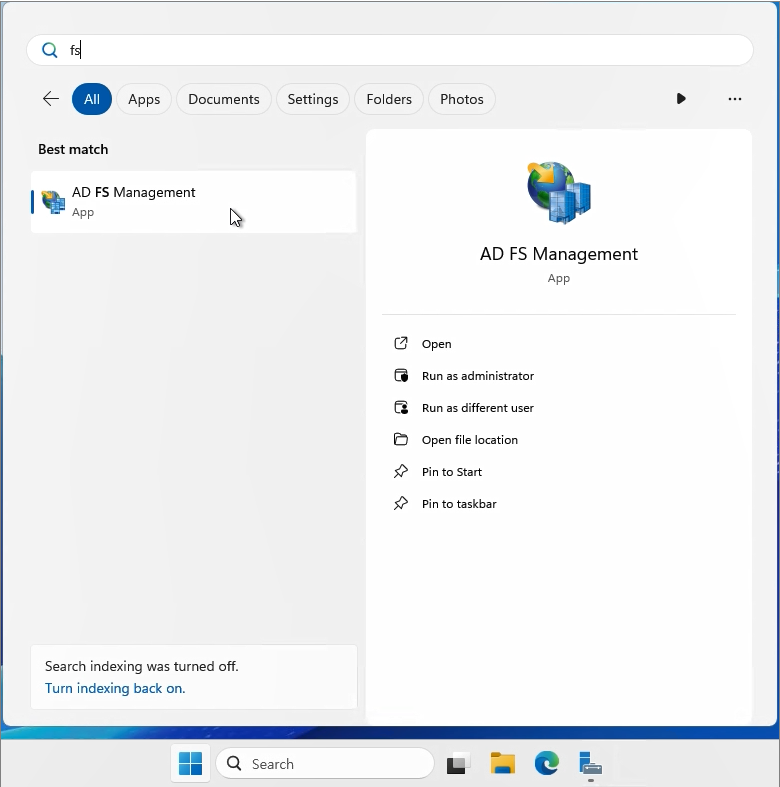Launch Microsoft Edge from the taskbar
The image size is (780, 787).
[547, 763]
